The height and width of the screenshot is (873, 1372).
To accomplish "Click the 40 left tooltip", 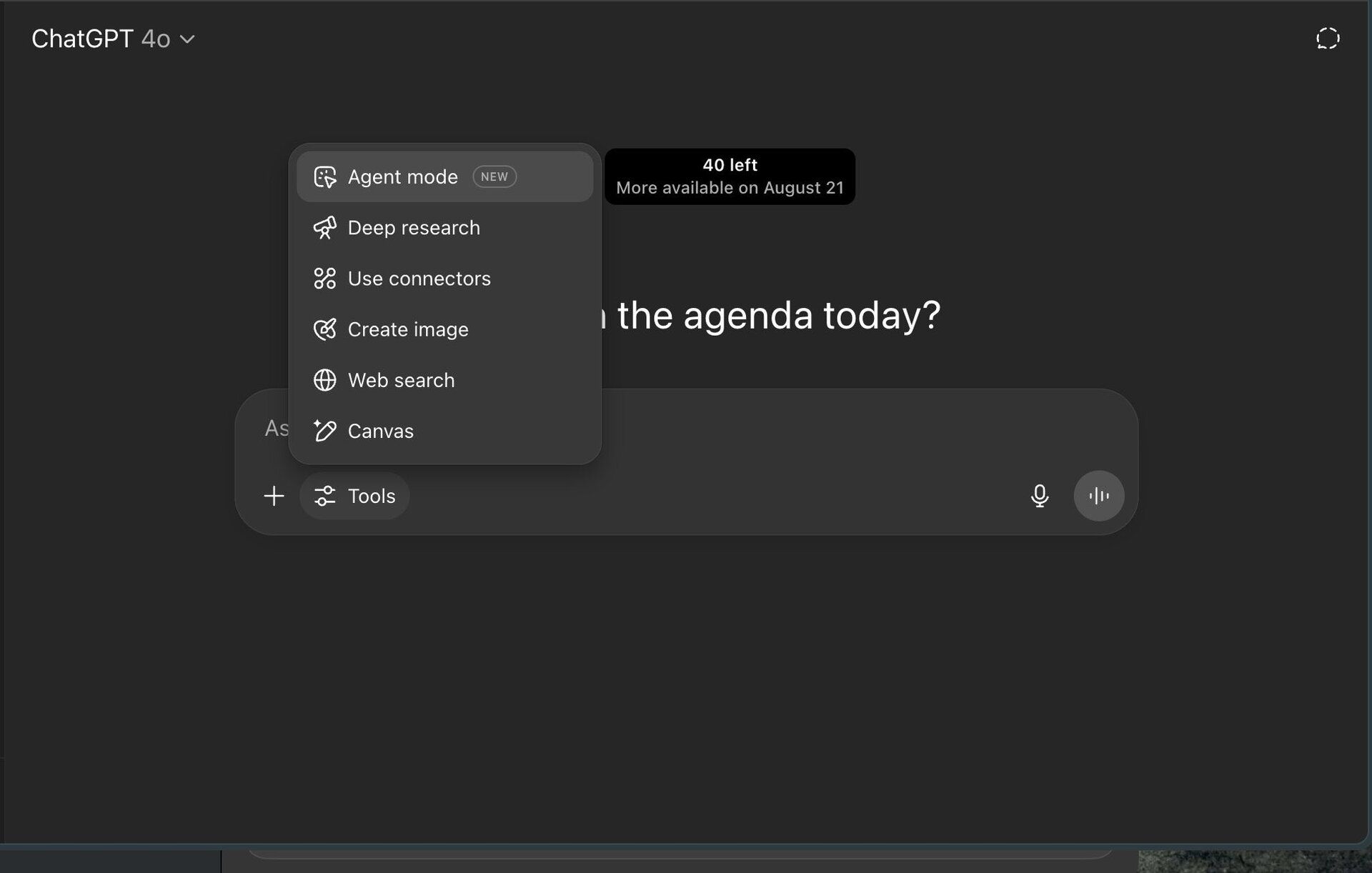I will [730, 176].
